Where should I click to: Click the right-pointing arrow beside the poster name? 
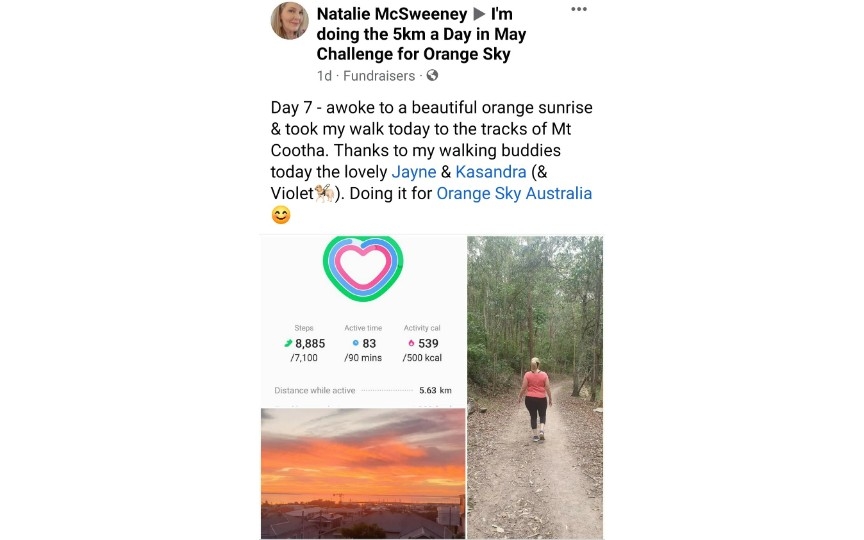[x=479, y=14]
